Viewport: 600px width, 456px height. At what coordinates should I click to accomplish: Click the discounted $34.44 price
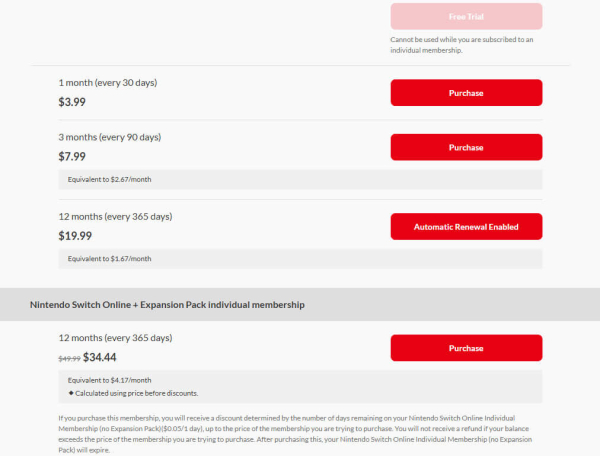tap(101, 357)
